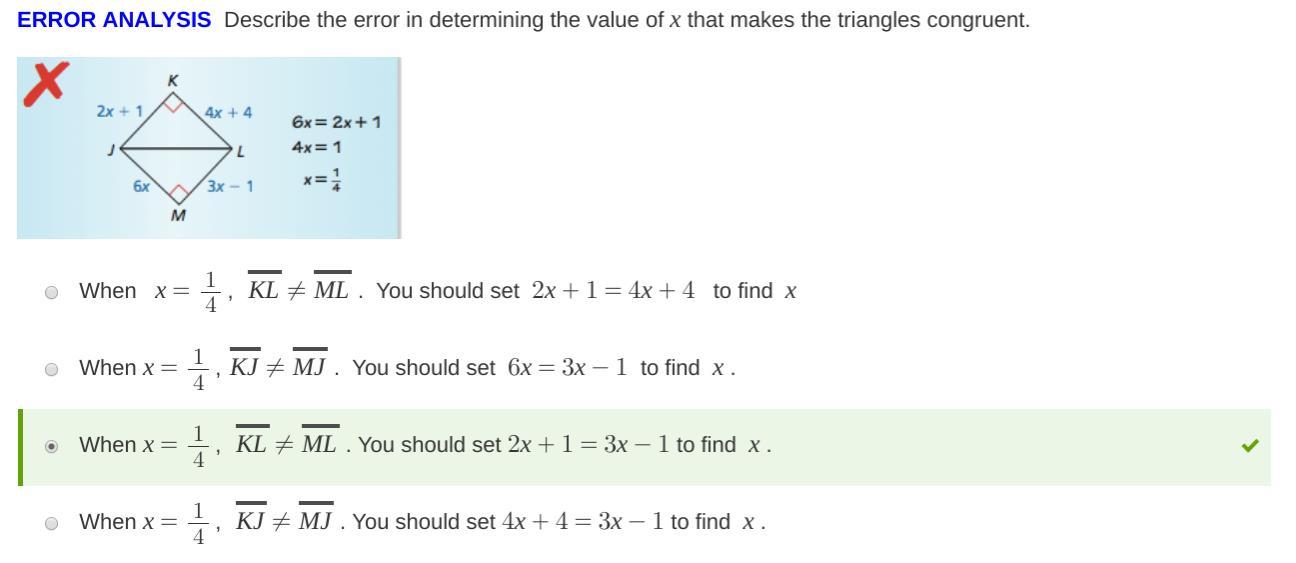Select radio button for 2x + 1 = 3x − 1 option
1296x563 pixels.
pyautogui.click(x=52, y=446)
